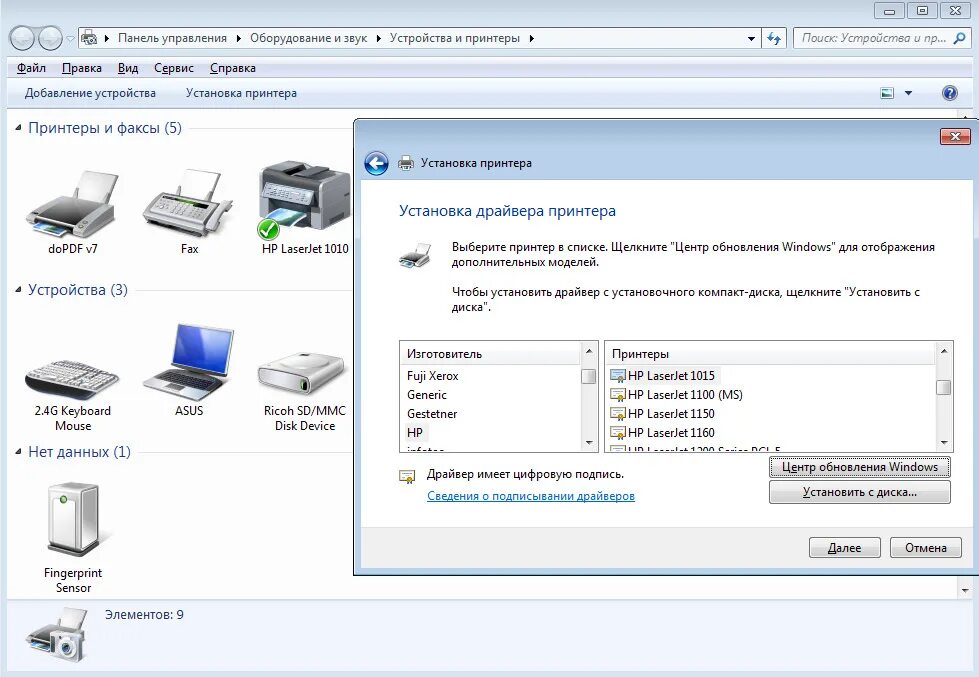
Task: Click the Оборудование и звук breadcrumb
Action: click(x=308, y=38)
